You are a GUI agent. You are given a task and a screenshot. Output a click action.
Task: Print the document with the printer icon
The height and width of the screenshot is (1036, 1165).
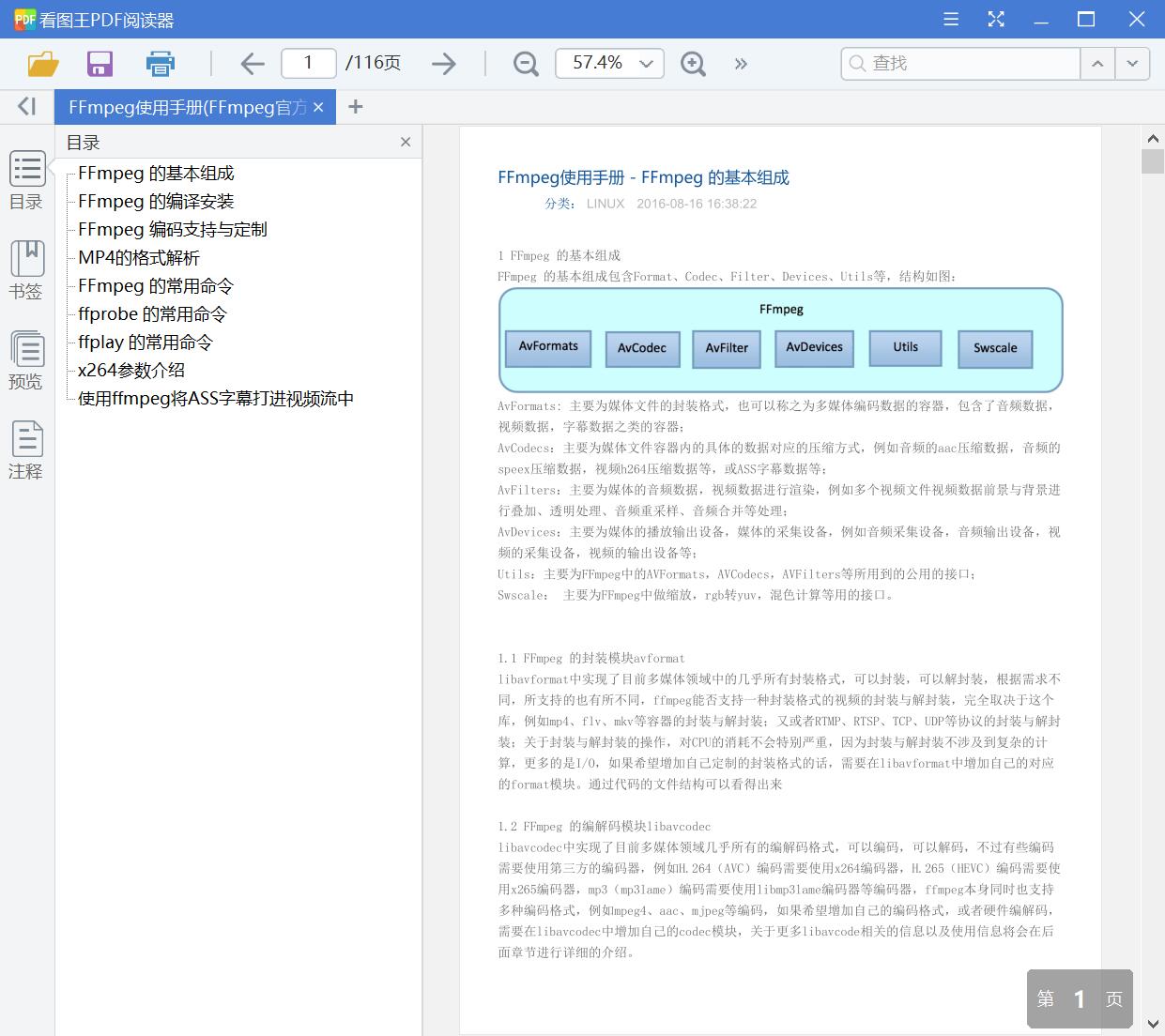tap(161, 64)
